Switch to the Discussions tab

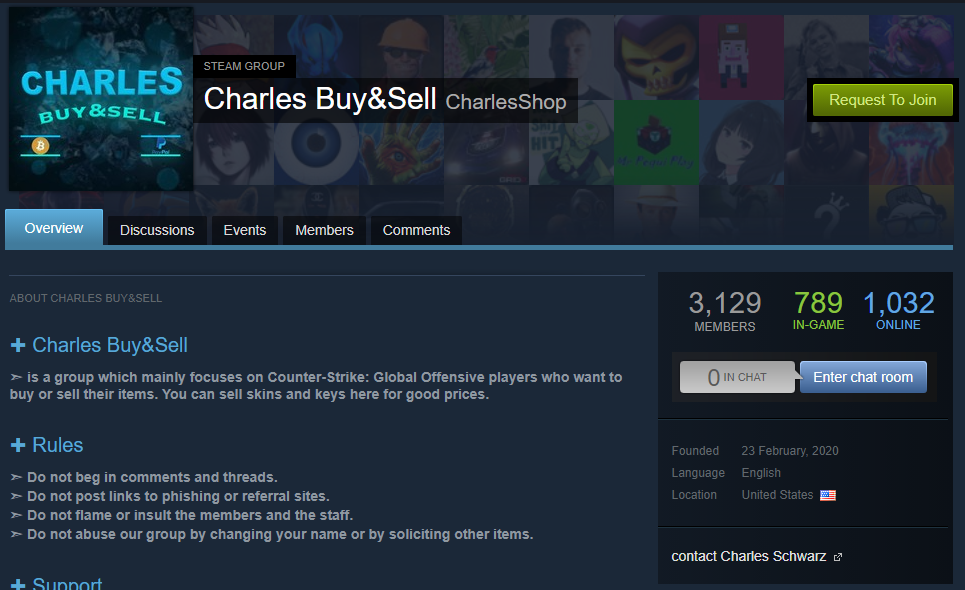point(157,230)
